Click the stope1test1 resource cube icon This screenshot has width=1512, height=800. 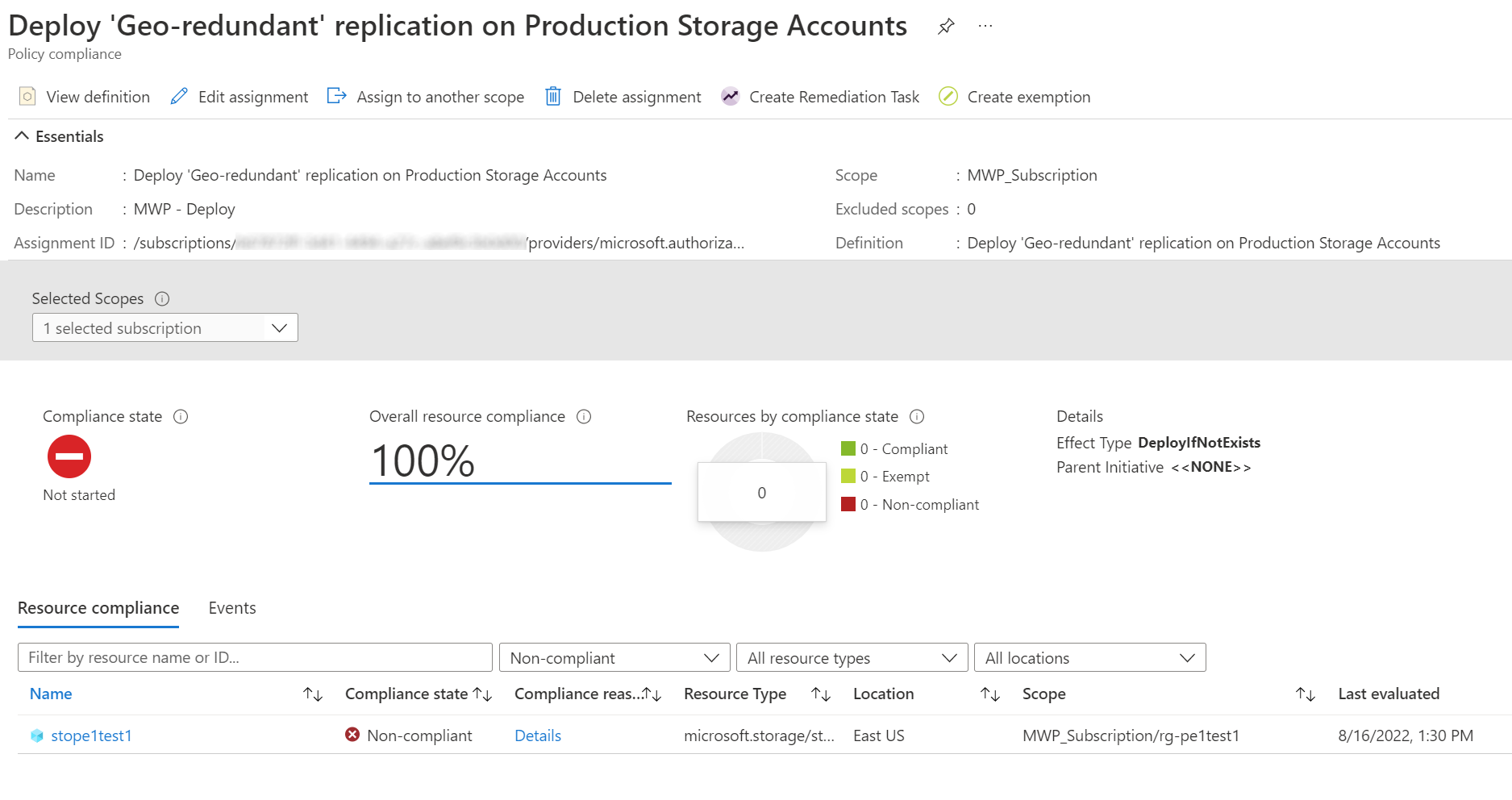coord(37,735)
